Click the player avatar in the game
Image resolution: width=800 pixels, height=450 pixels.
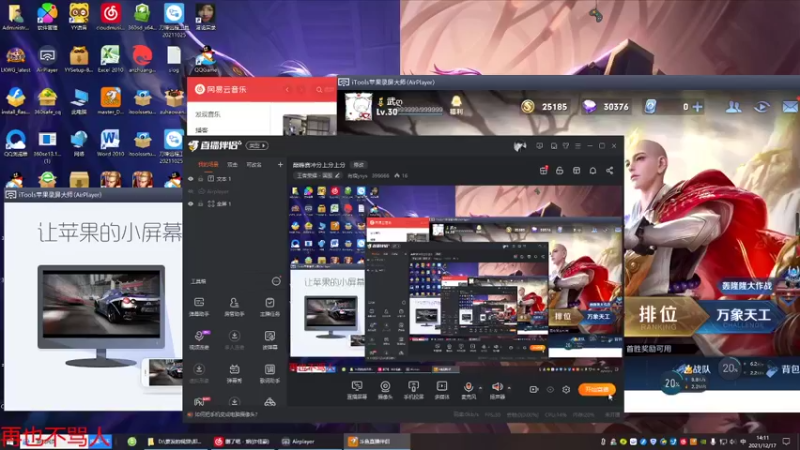358,106
